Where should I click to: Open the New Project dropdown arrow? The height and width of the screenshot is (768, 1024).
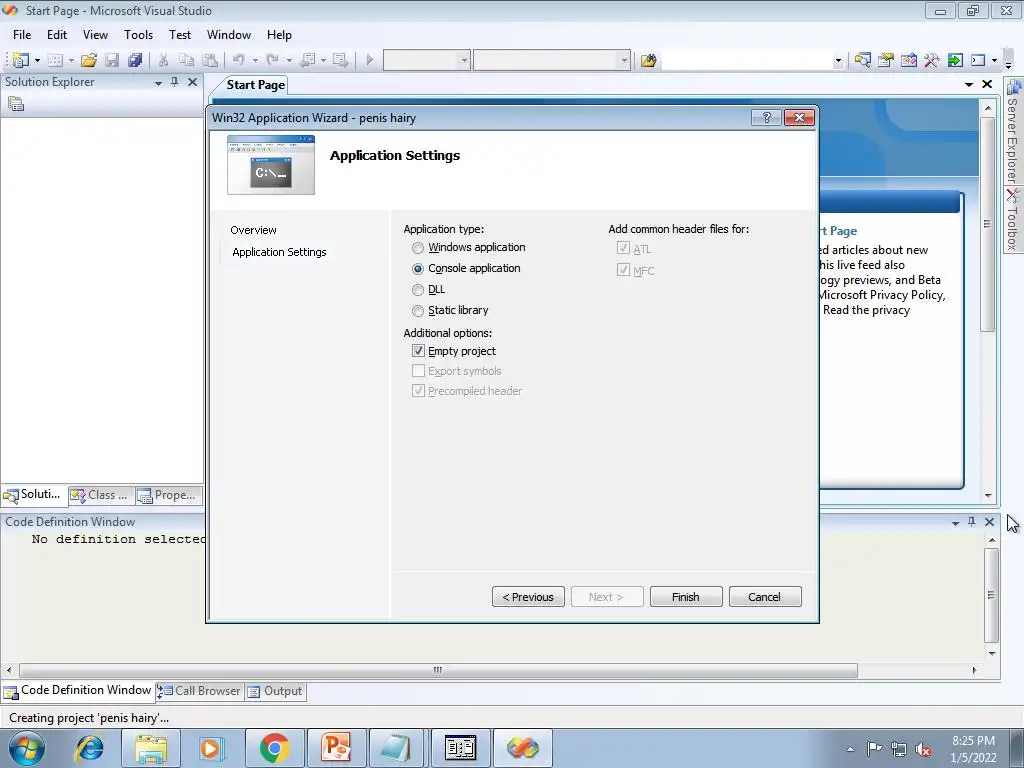(37, 60)
